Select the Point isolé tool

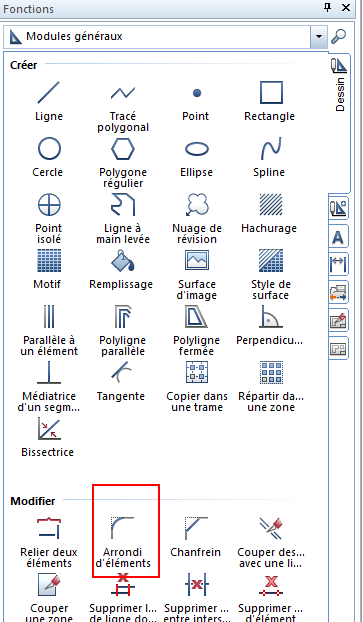pos(49,217)
